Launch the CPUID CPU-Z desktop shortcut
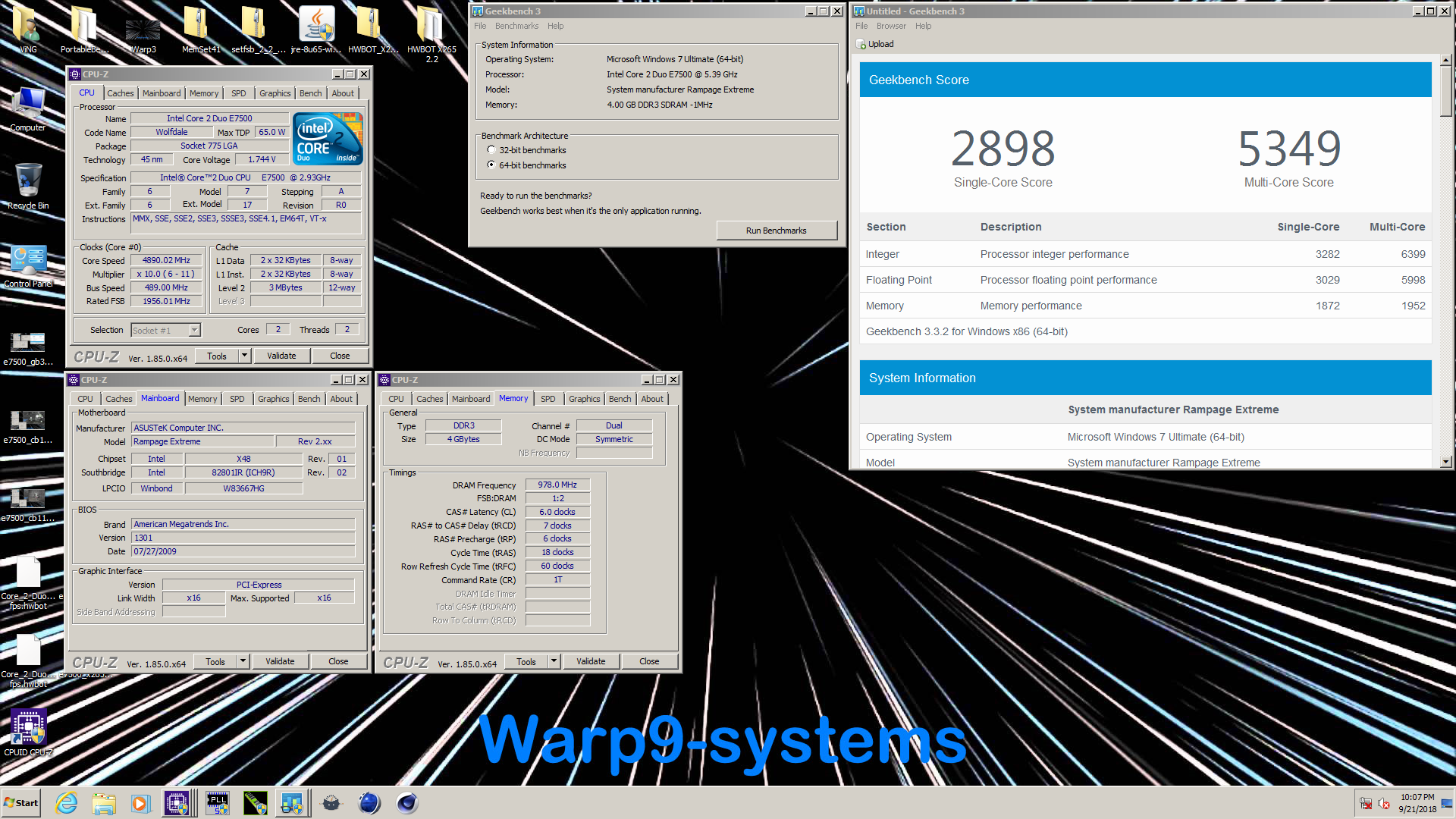This screenshot has height=819, width=1456. pos(28,732)
